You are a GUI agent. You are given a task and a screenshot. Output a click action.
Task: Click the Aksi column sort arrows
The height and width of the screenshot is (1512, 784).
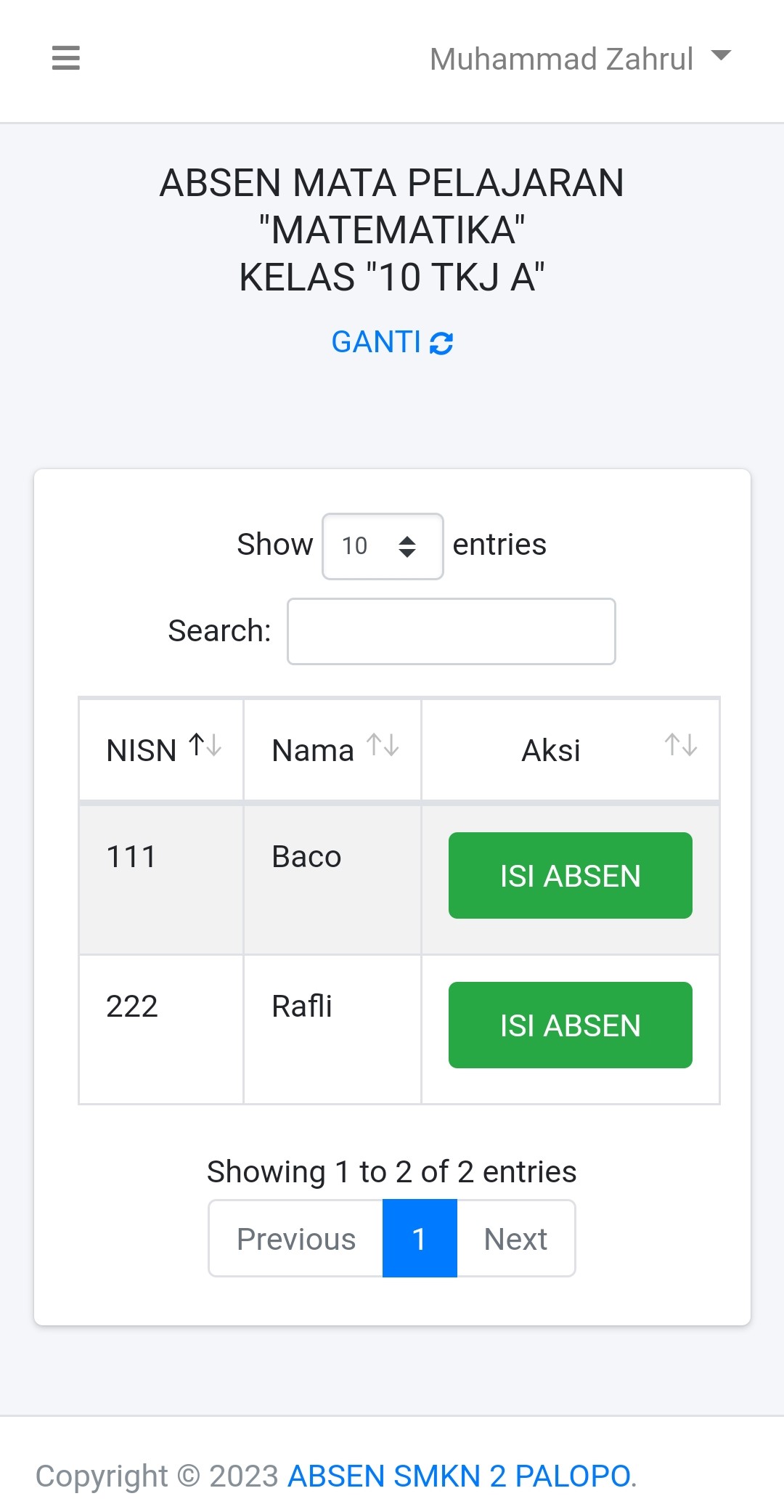pos(681,745)
